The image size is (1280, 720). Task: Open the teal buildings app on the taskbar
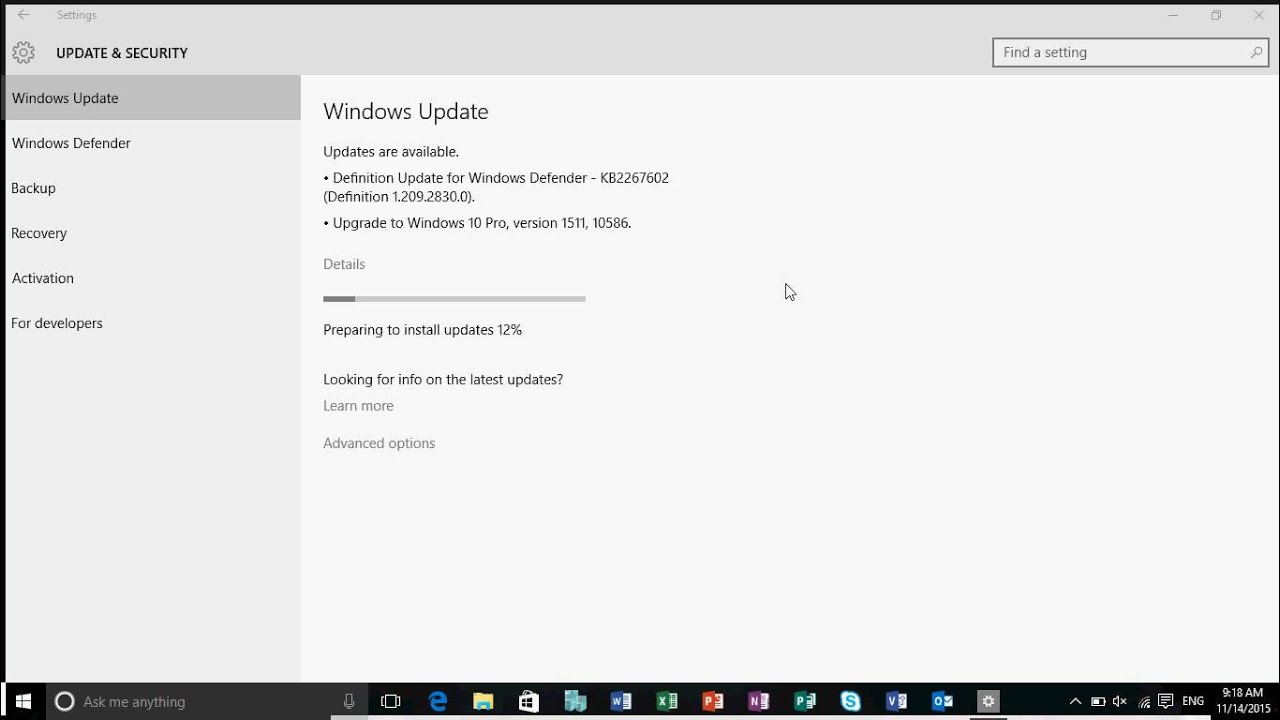tap(575, 702)
